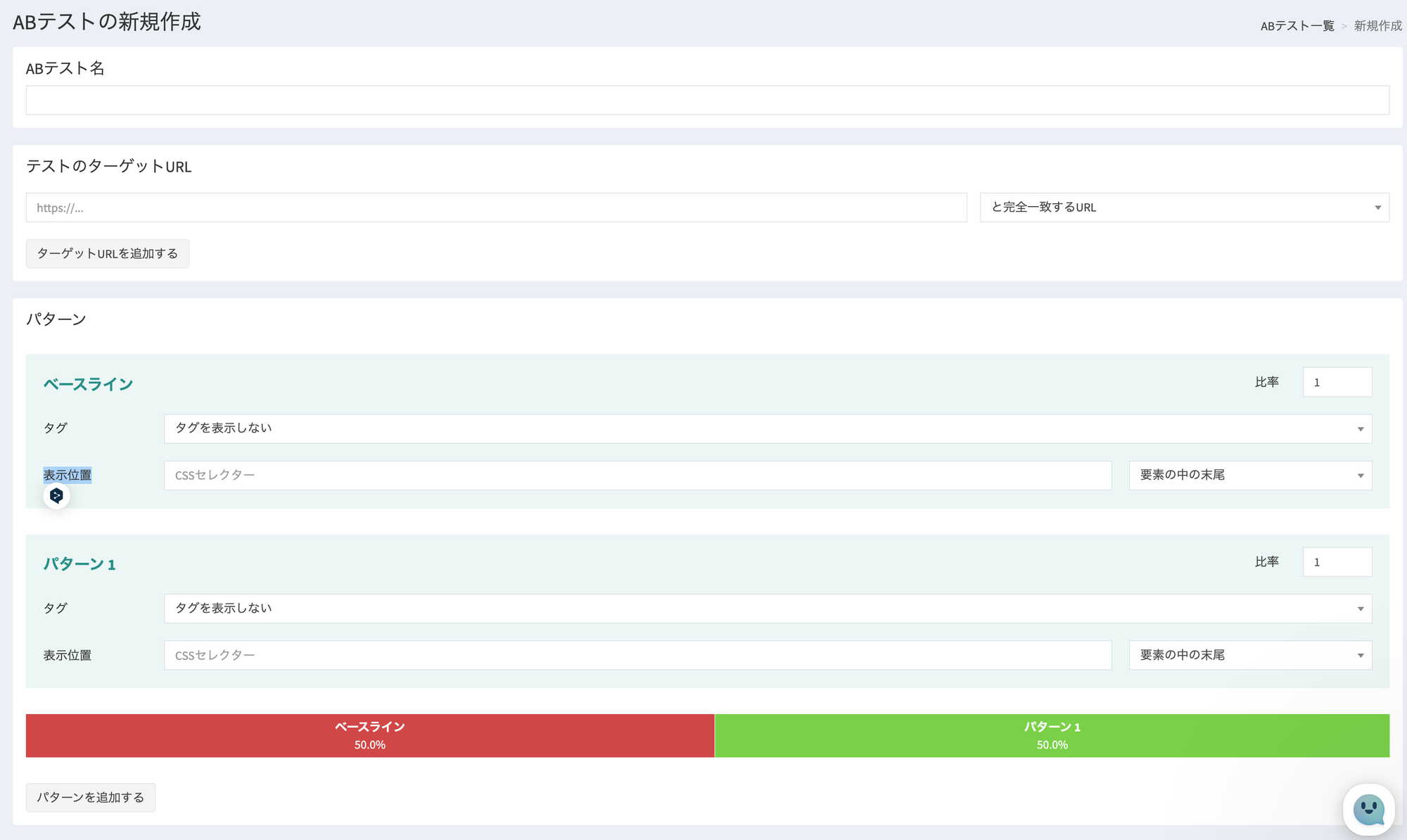Click the ターゲットURLを追加する button

point(108,254)
